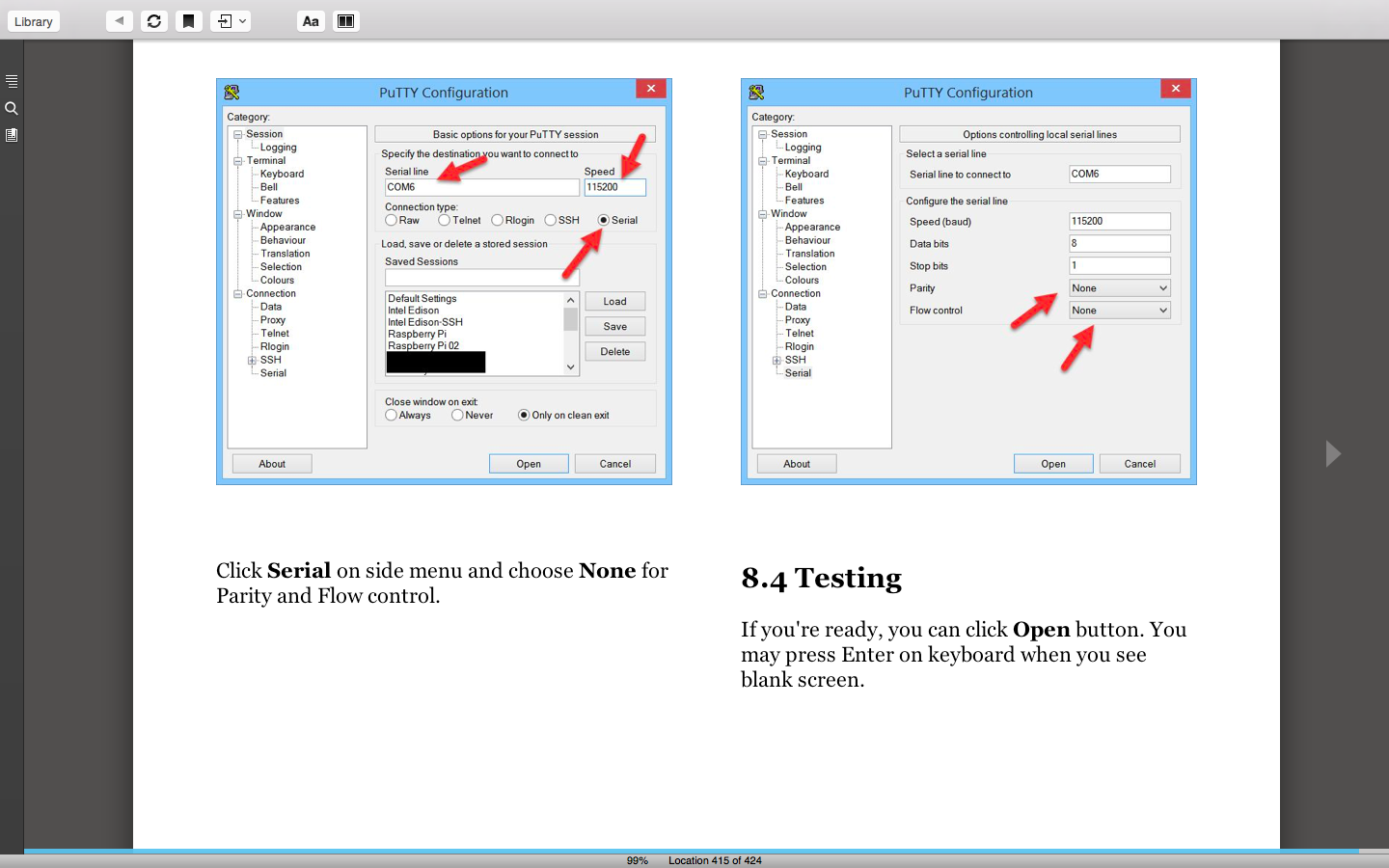Expand SSH node in serial lines dialog
This screenshot has height=868, width=1389.
click(x=776, y=360)
